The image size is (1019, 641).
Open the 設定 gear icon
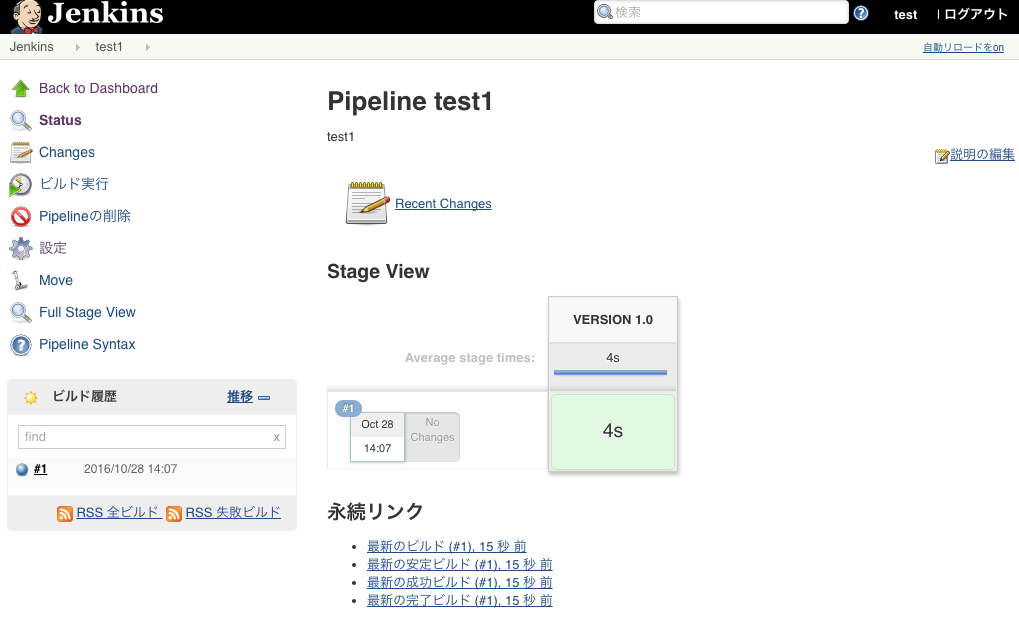(x=21, y=248)
